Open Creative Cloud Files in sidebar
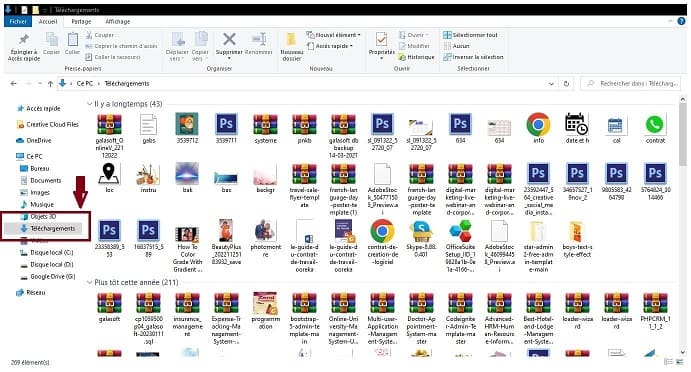The height and width of the screenshot is (372, 691). [x=48, y=125]
